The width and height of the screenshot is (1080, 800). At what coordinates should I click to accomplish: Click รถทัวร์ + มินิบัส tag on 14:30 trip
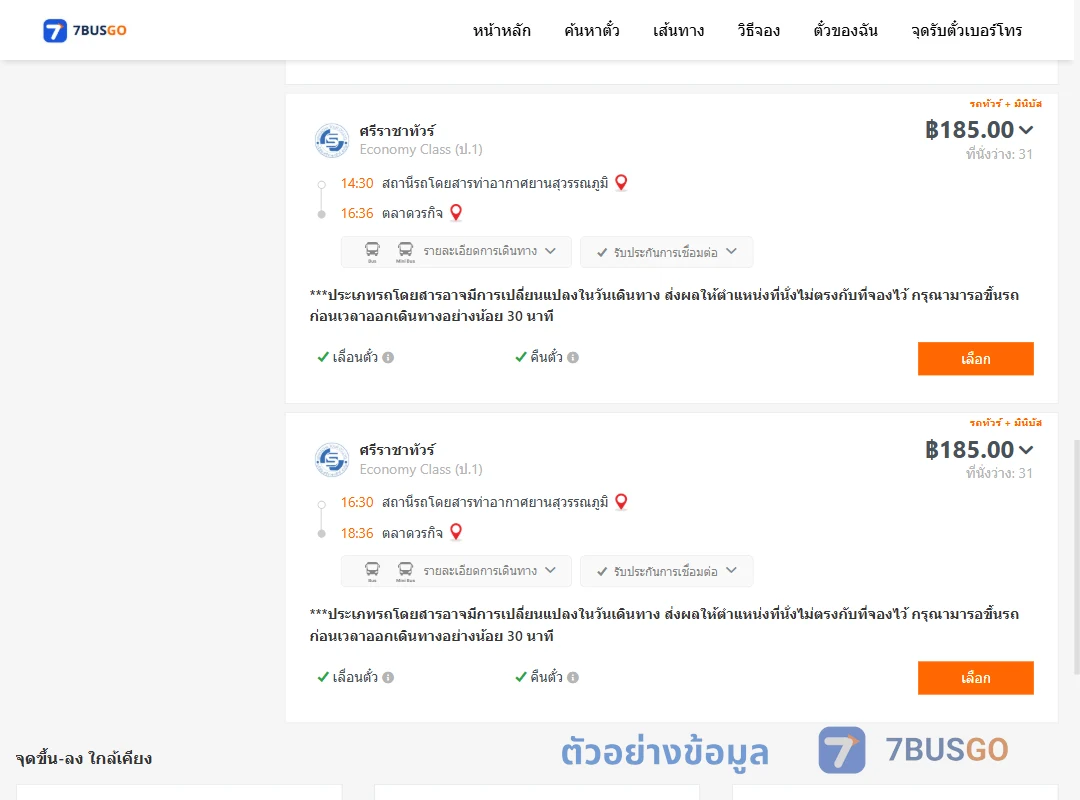point(1006,103)
